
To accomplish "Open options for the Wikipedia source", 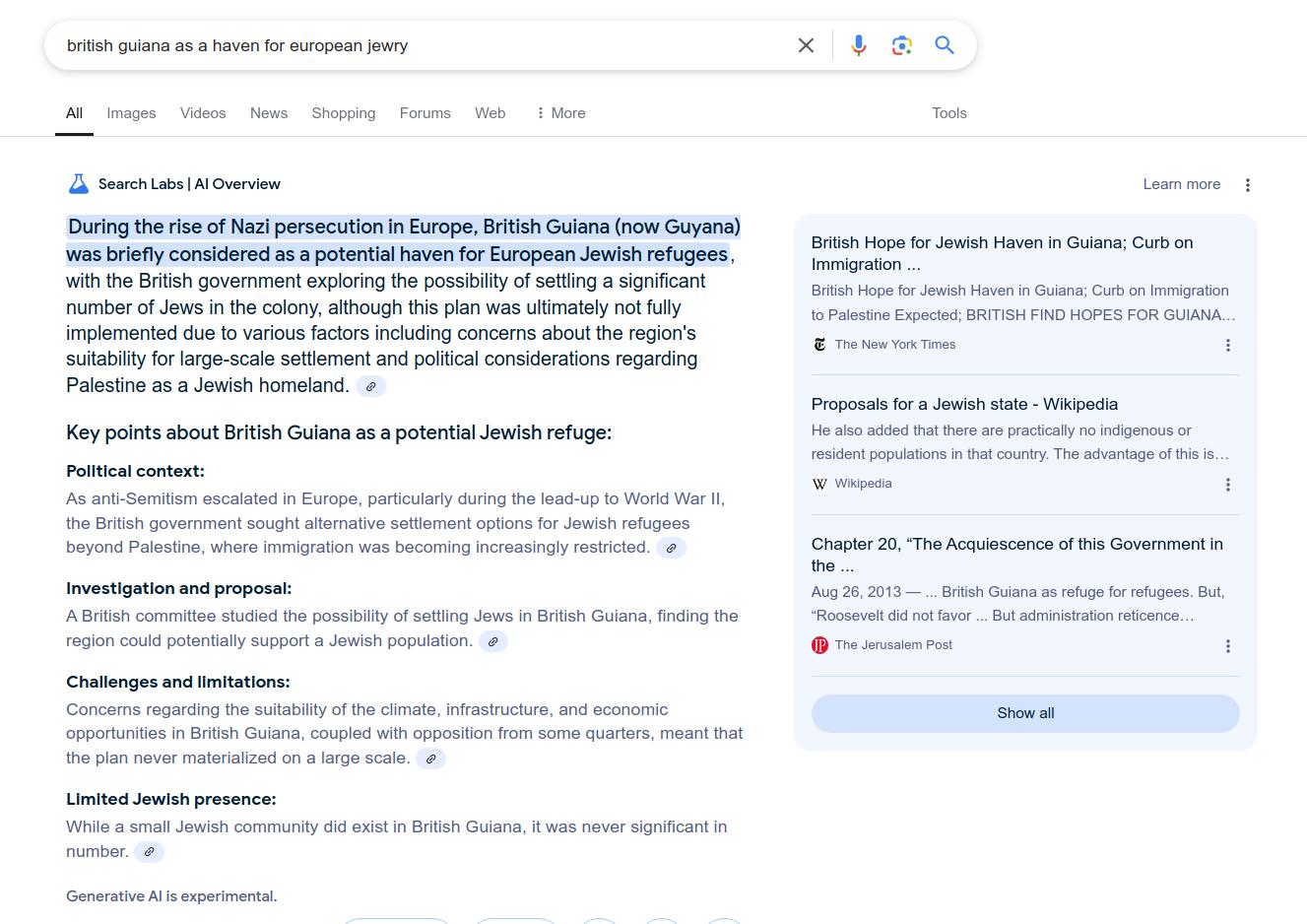I will (1227, 485).
